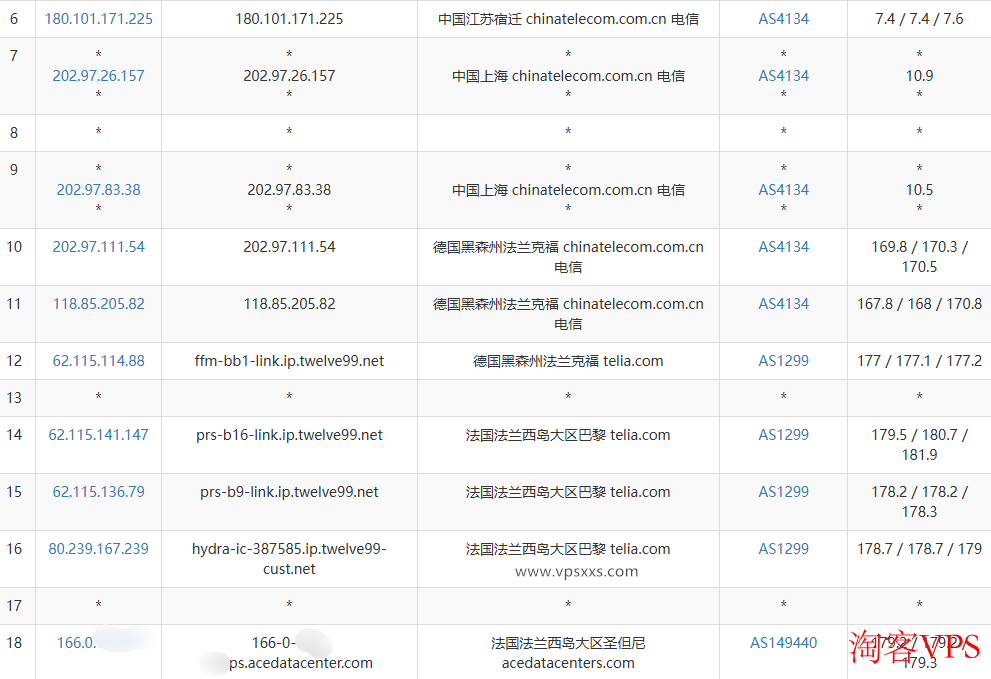Open AS4134 link in hop 9 row
This screenshot has height=679, width=991.
784,190
